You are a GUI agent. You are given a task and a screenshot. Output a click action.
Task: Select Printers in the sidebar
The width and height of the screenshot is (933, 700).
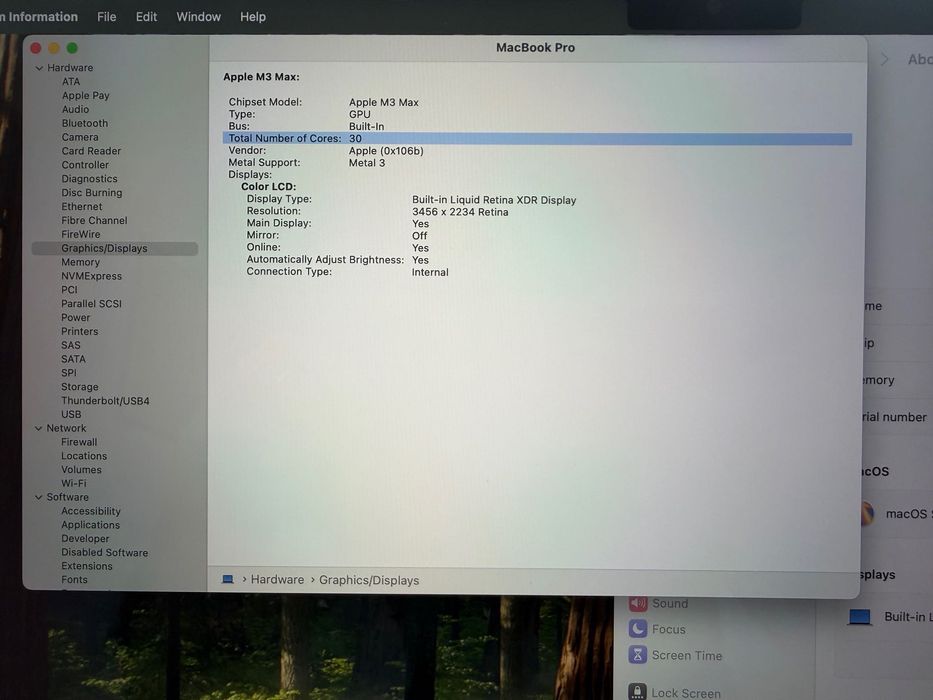tap(80, 332)
